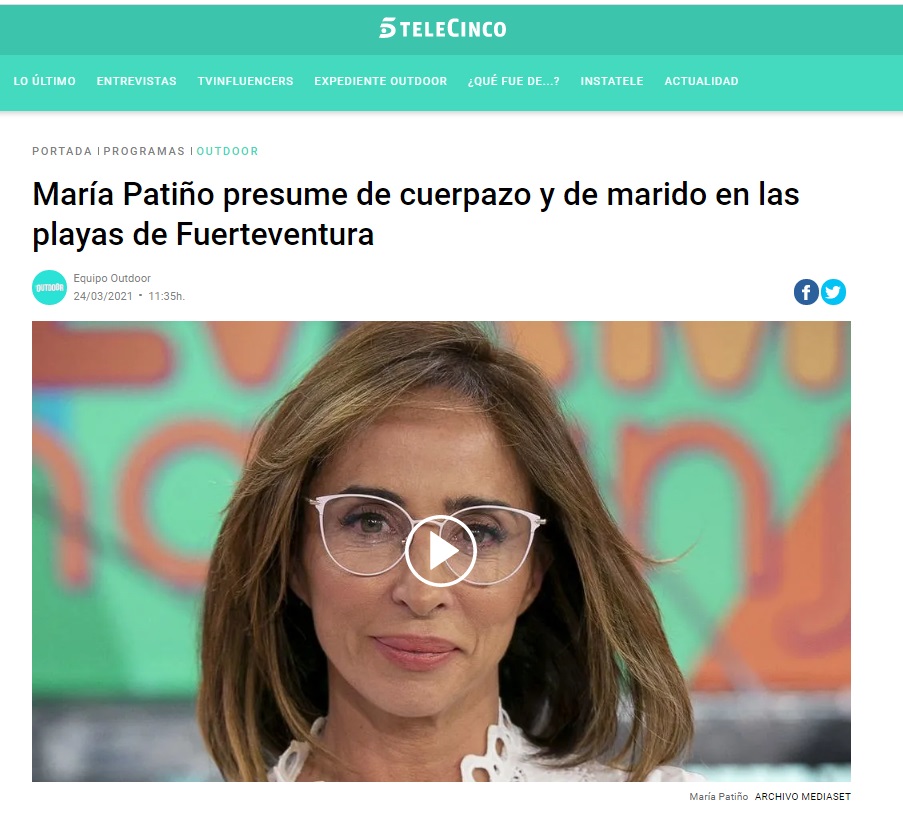Share article on Facebook
The image size is (903, 815).
click(806, 292)
